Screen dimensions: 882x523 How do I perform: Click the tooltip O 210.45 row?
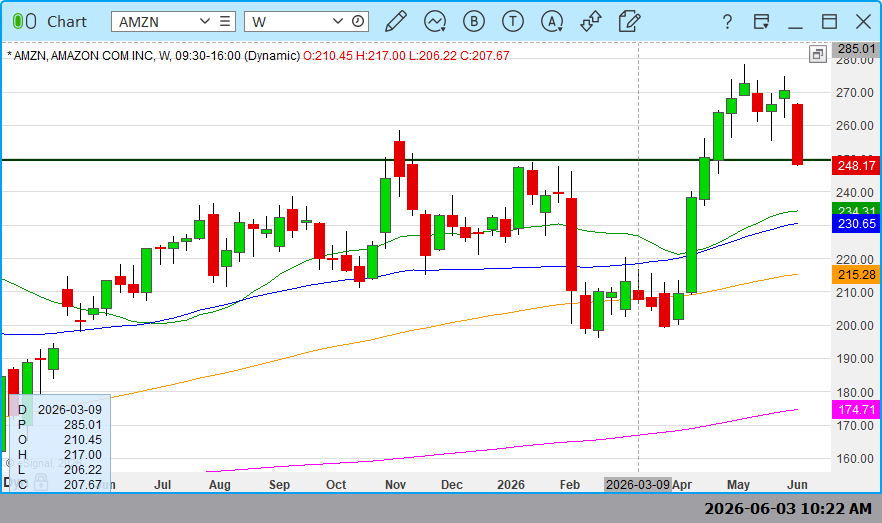[x=60, y=440]
